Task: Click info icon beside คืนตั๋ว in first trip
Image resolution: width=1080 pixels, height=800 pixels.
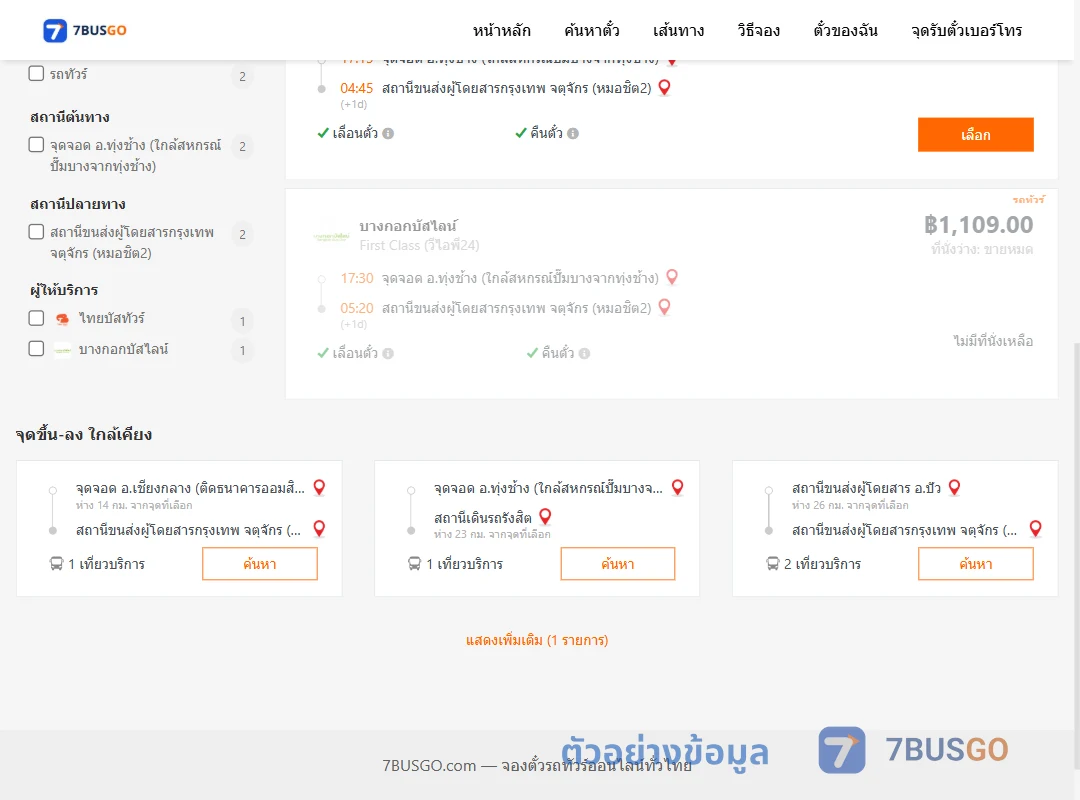Action: 573,134
